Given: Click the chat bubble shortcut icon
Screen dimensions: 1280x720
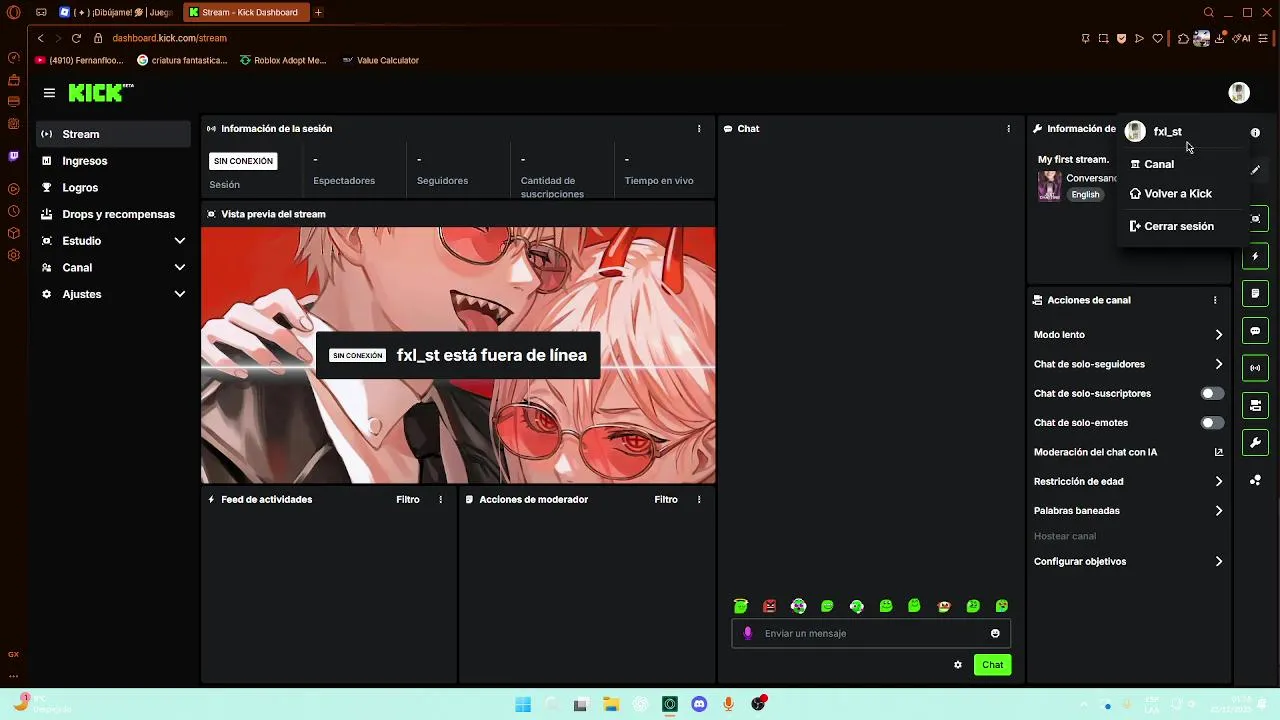Looking at the screenshot, I should pyautogui.click(x=1255, y=331).
